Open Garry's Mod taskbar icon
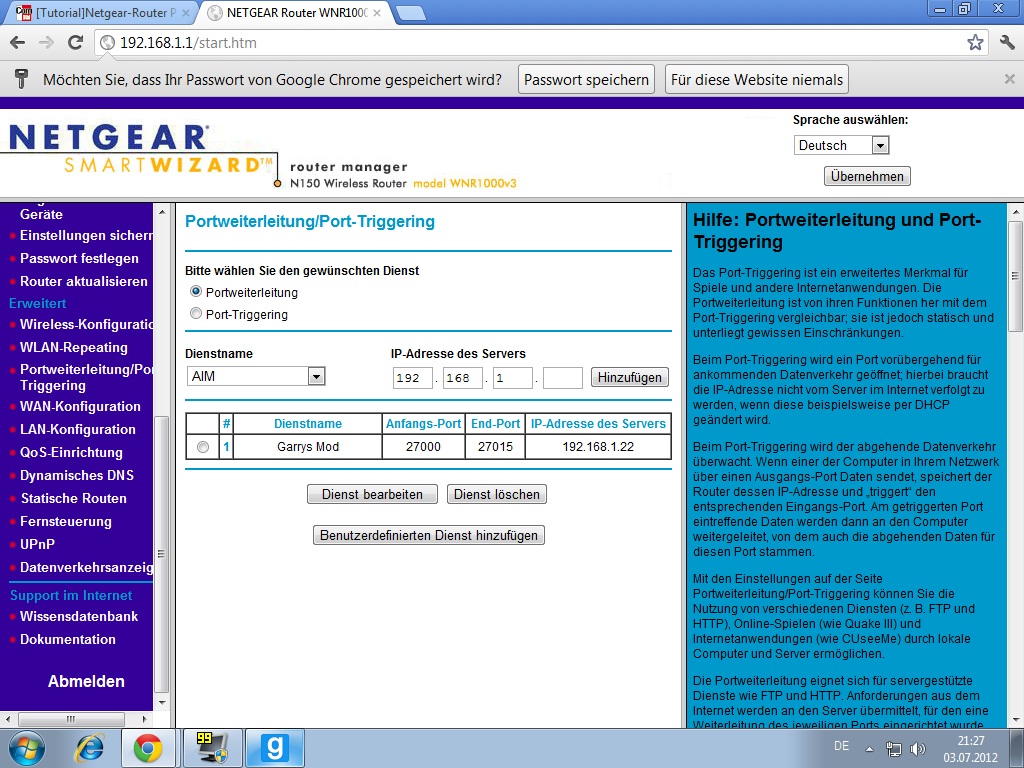Screen dimensions: 1024x768 274,748
